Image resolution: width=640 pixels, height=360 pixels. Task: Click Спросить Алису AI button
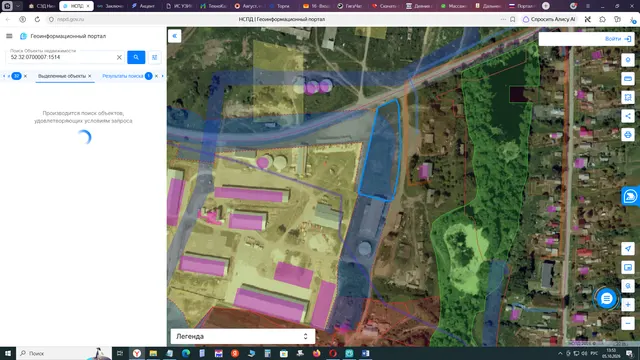click(549, 19)
